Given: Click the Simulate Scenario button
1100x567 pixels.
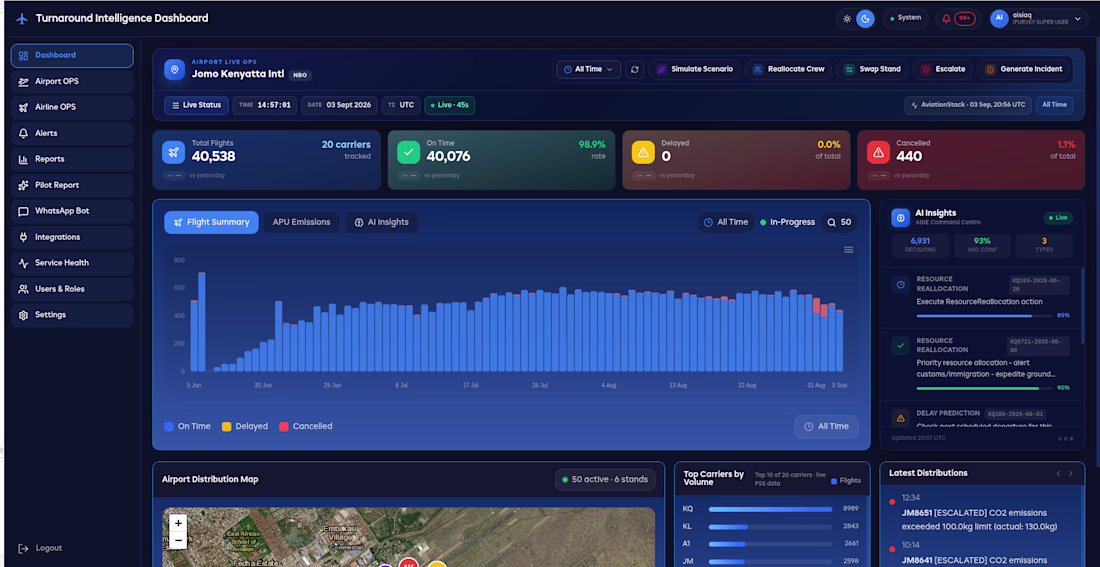Looking at the screenshot, I should pyautogui.click(x=695, y=69).
